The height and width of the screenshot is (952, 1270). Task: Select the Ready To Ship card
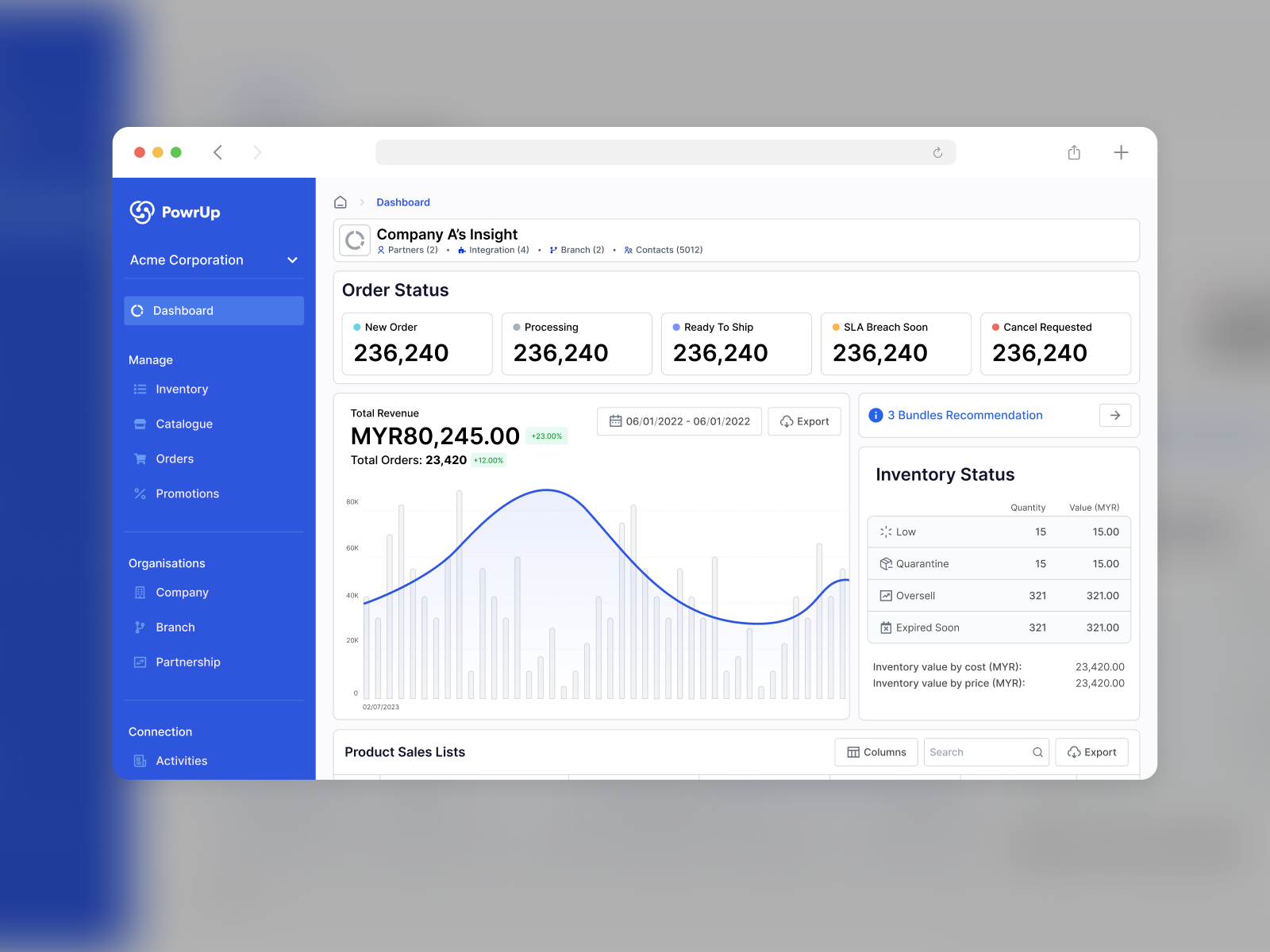pos(737,344)
